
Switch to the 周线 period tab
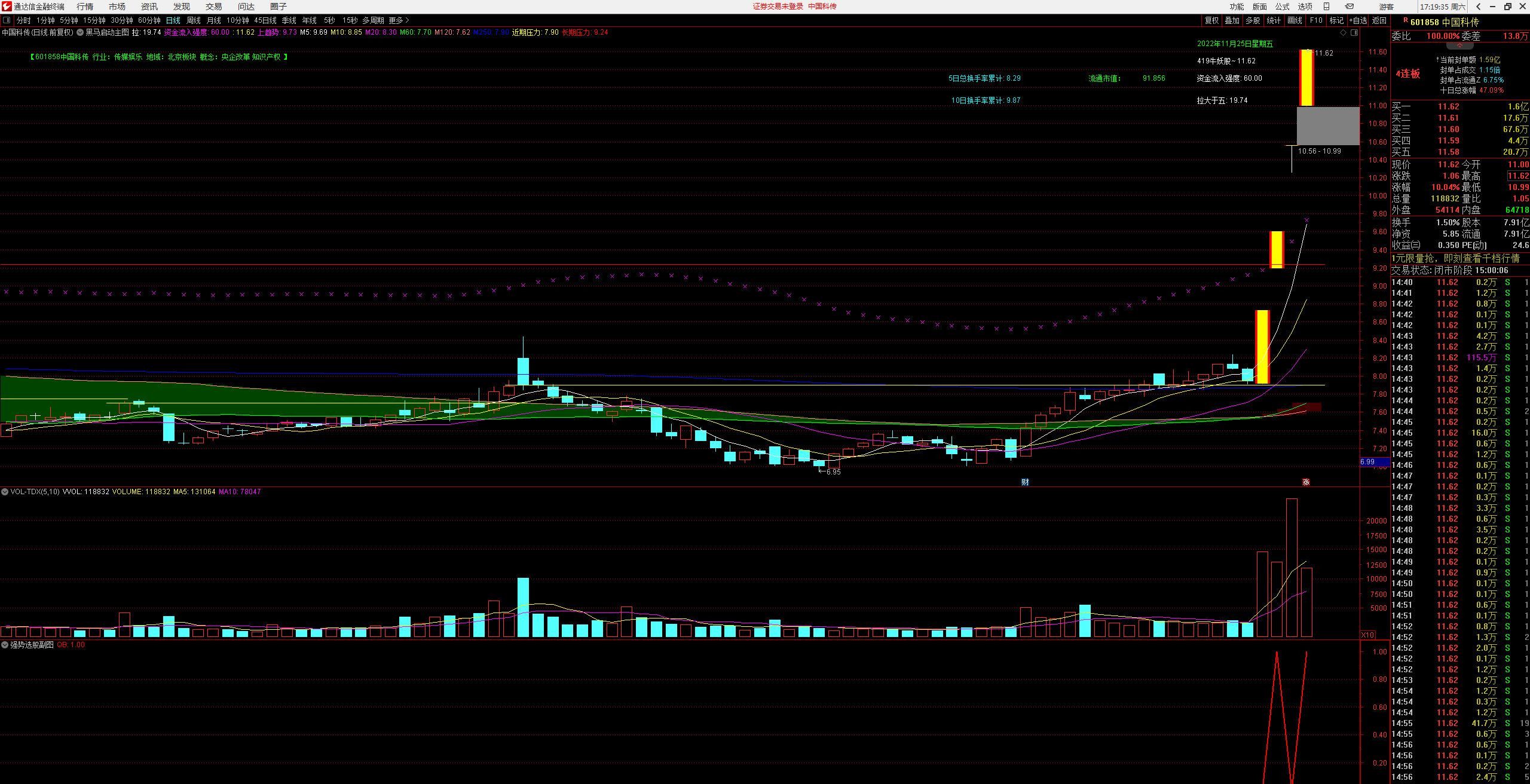pyautogui.click(x=193, y=20)
